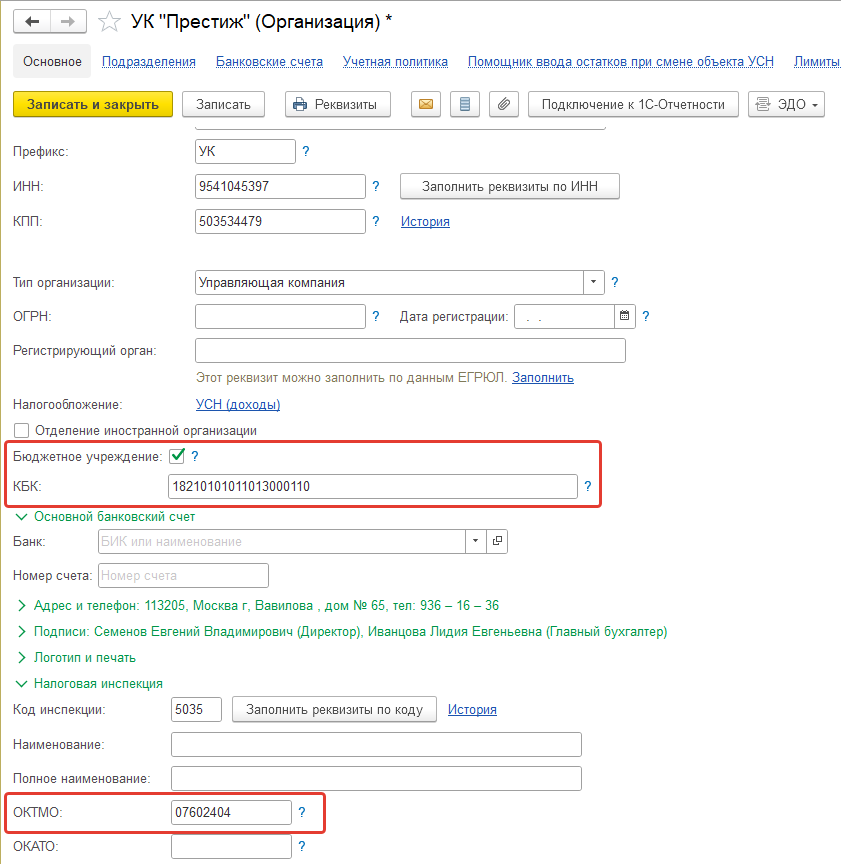Click the back arrow navigation button
This screenshot has width=841, height=864.
[x=33, y=21]
